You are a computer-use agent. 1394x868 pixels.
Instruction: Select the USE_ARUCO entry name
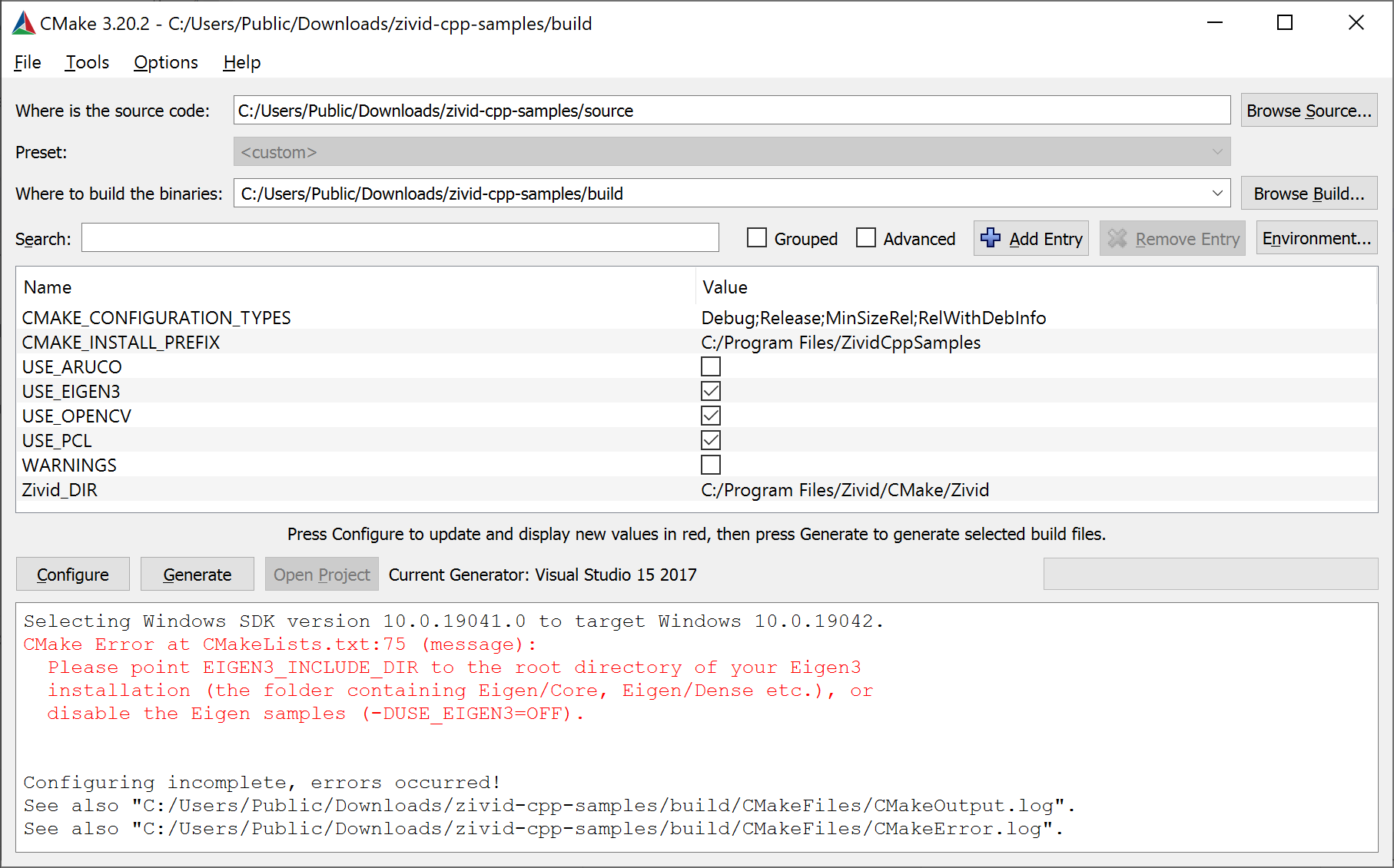point(71,367)
